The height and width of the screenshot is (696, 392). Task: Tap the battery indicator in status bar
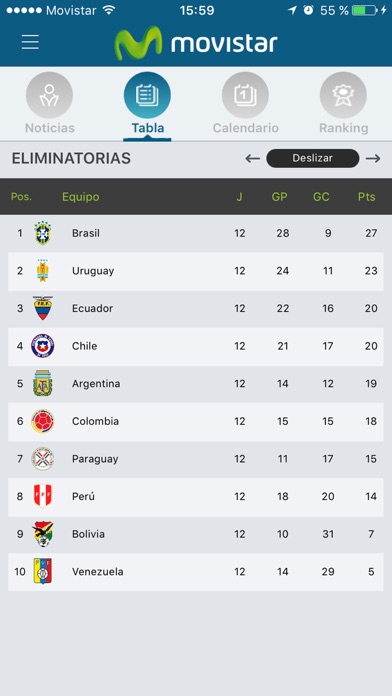364,11
